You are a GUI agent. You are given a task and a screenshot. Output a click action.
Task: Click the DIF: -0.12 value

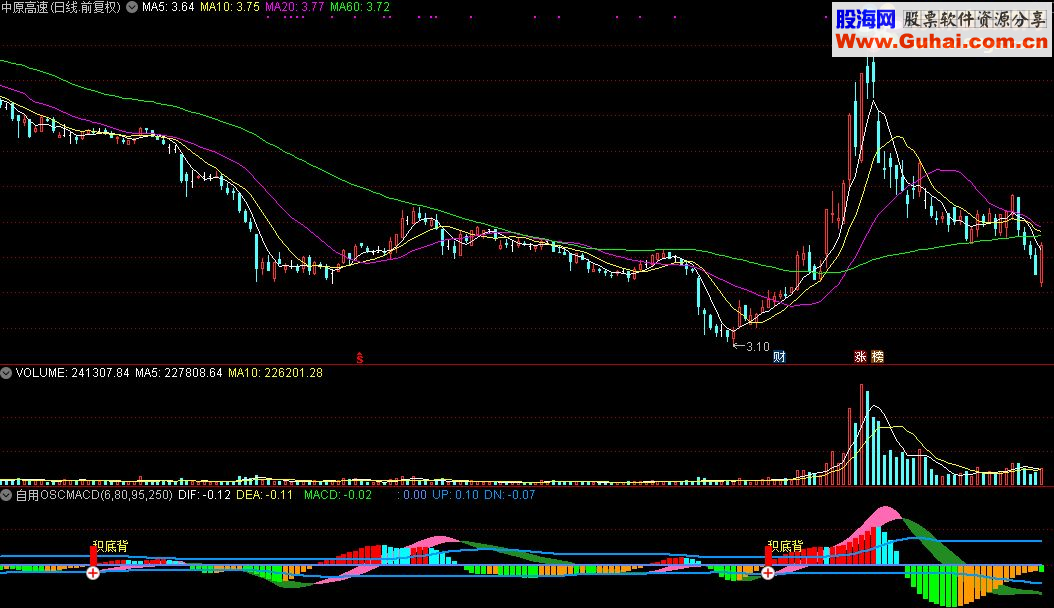coord(204,495)
